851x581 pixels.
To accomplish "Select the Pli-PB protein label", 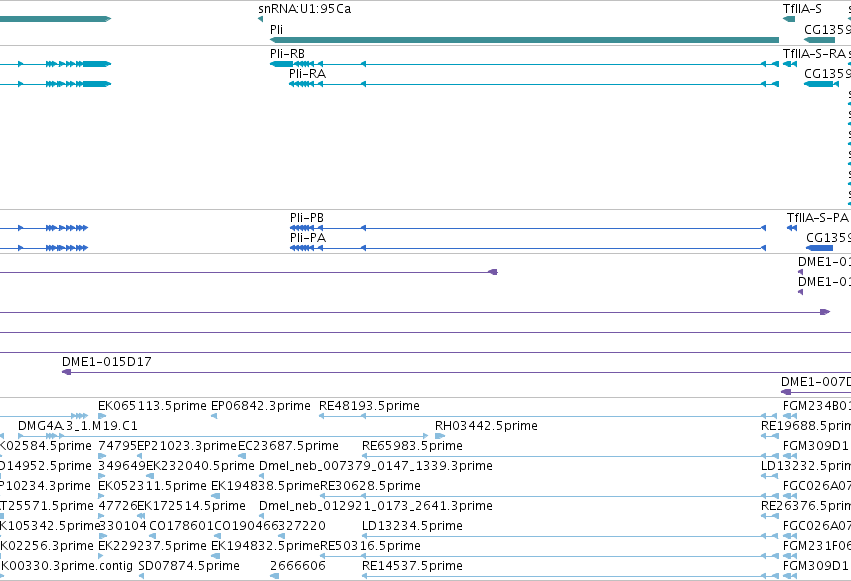I will [x=307, y=218].
